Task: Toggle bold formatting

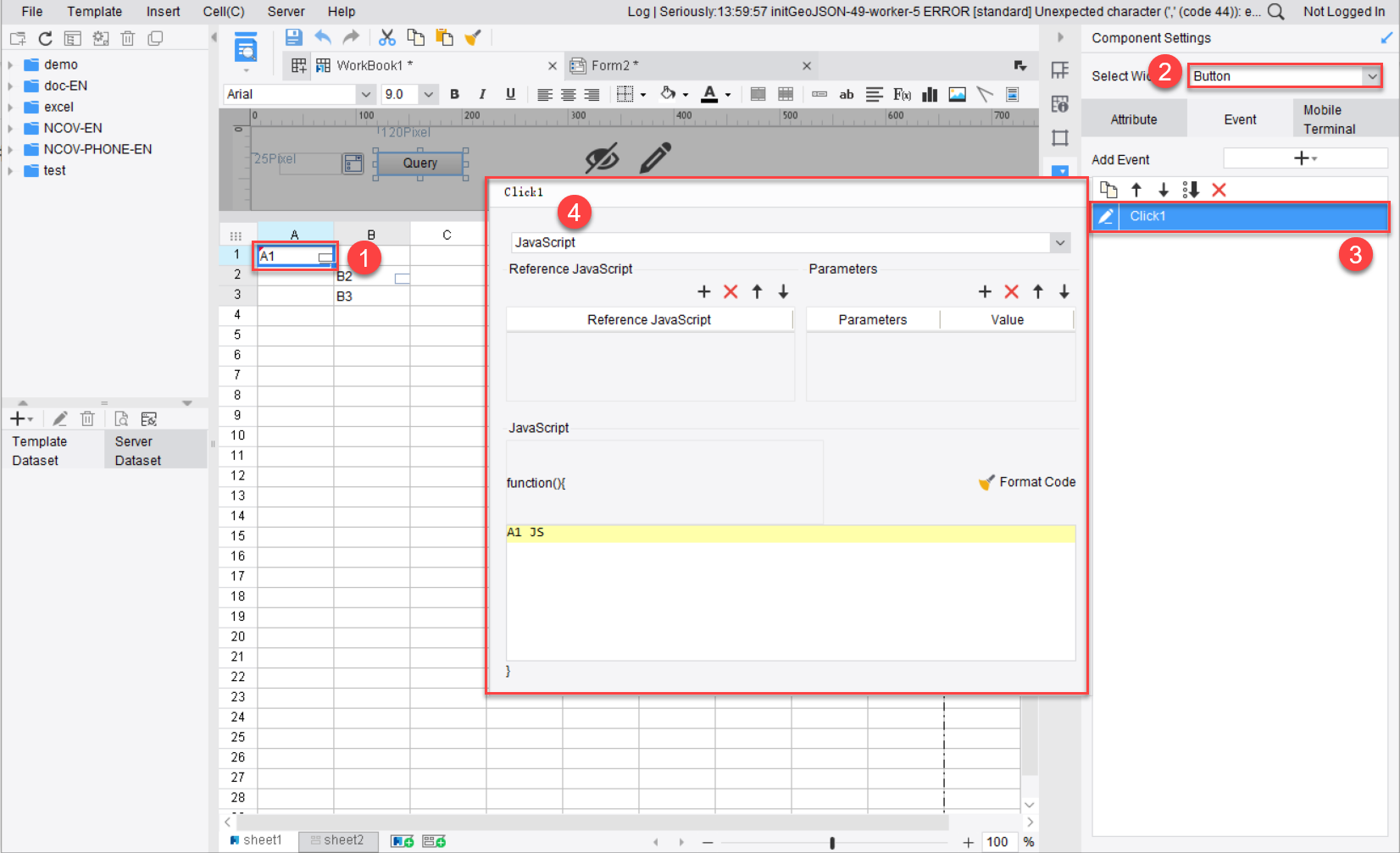Action: point(455,94)
